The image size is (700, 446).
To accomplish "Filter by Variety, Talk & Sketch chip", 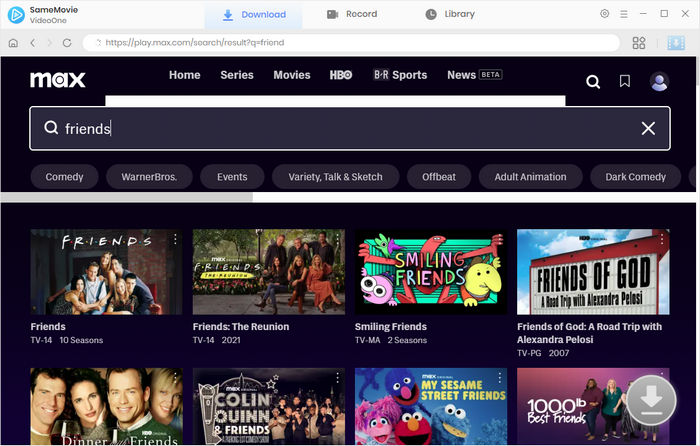I will pyautogui.click(x=335, y=177).
